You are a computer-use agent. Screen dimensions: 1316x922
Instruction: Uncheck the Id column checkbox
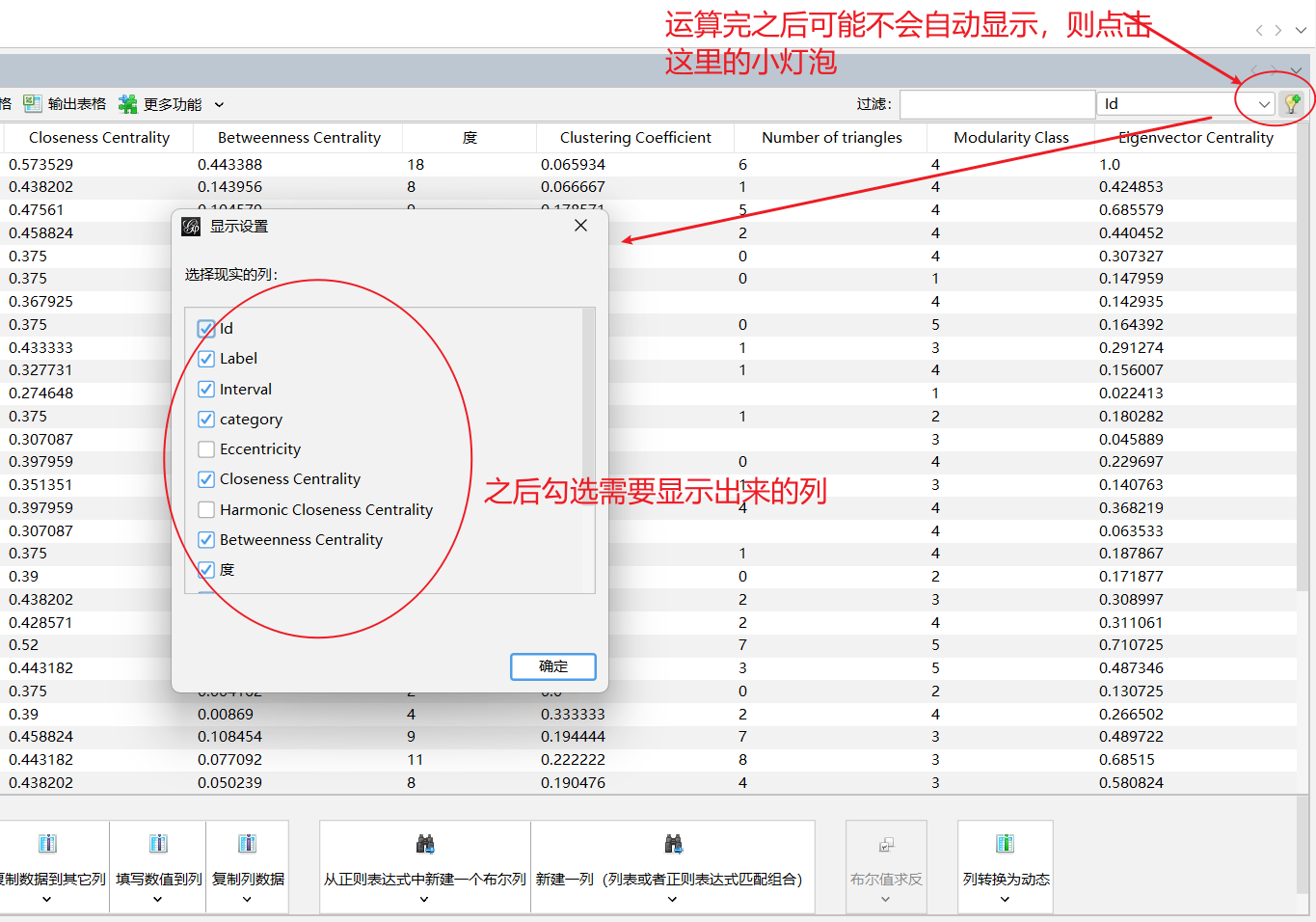click(x=206, y=329)
